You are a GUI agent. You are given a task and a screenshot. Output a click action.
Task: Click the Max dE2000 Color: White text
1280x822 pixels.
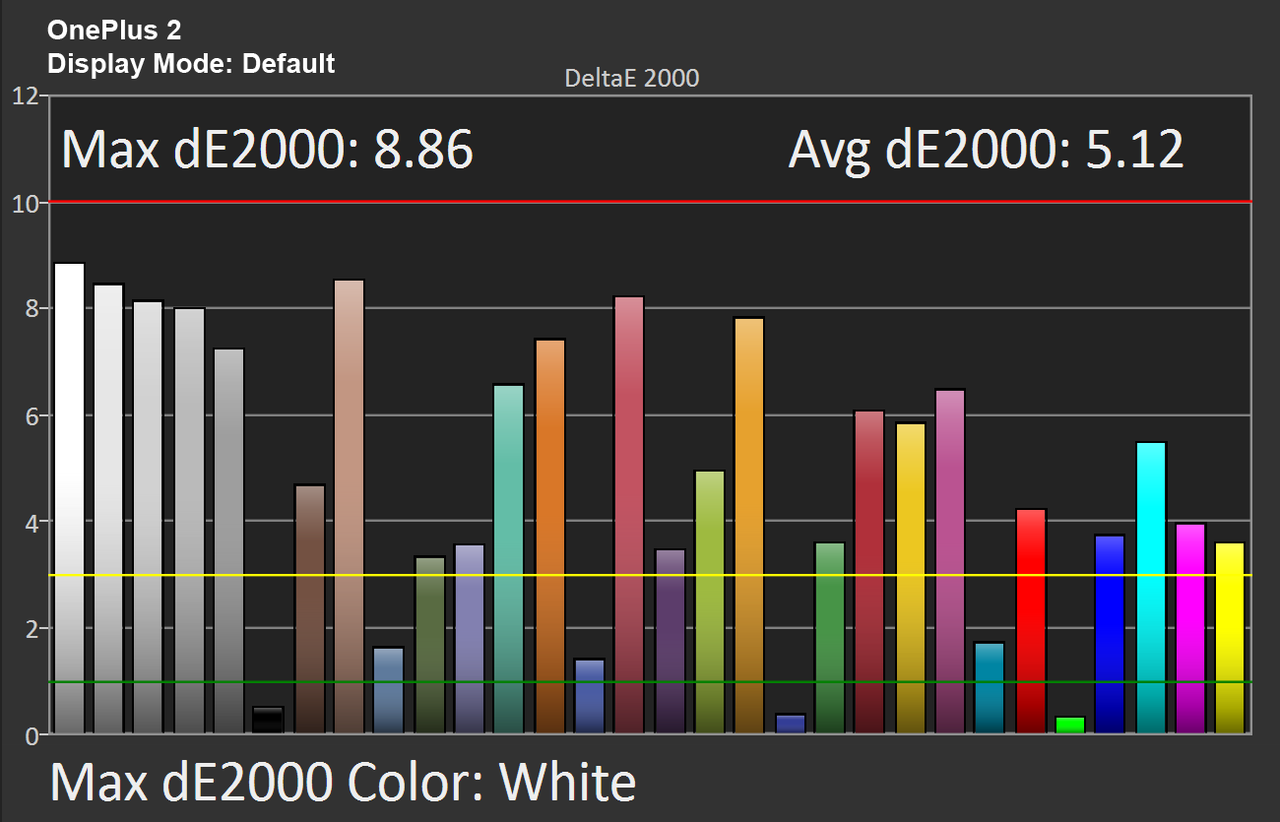(x=343, y=781)
